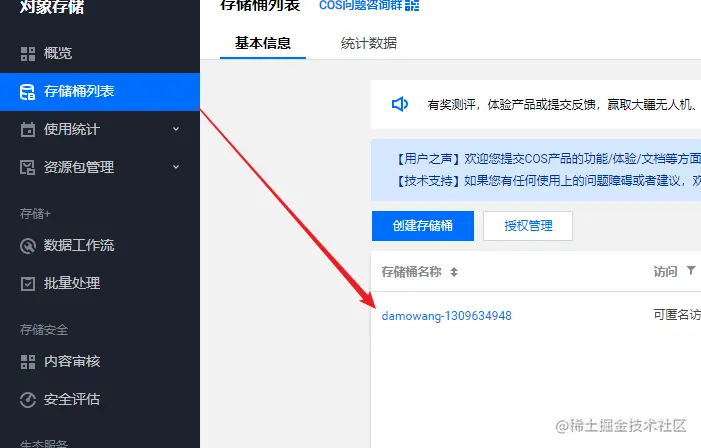Screen dimensions: 701x448
Task: Open the 访问 column filter funnel
Action: coord(691,270)
